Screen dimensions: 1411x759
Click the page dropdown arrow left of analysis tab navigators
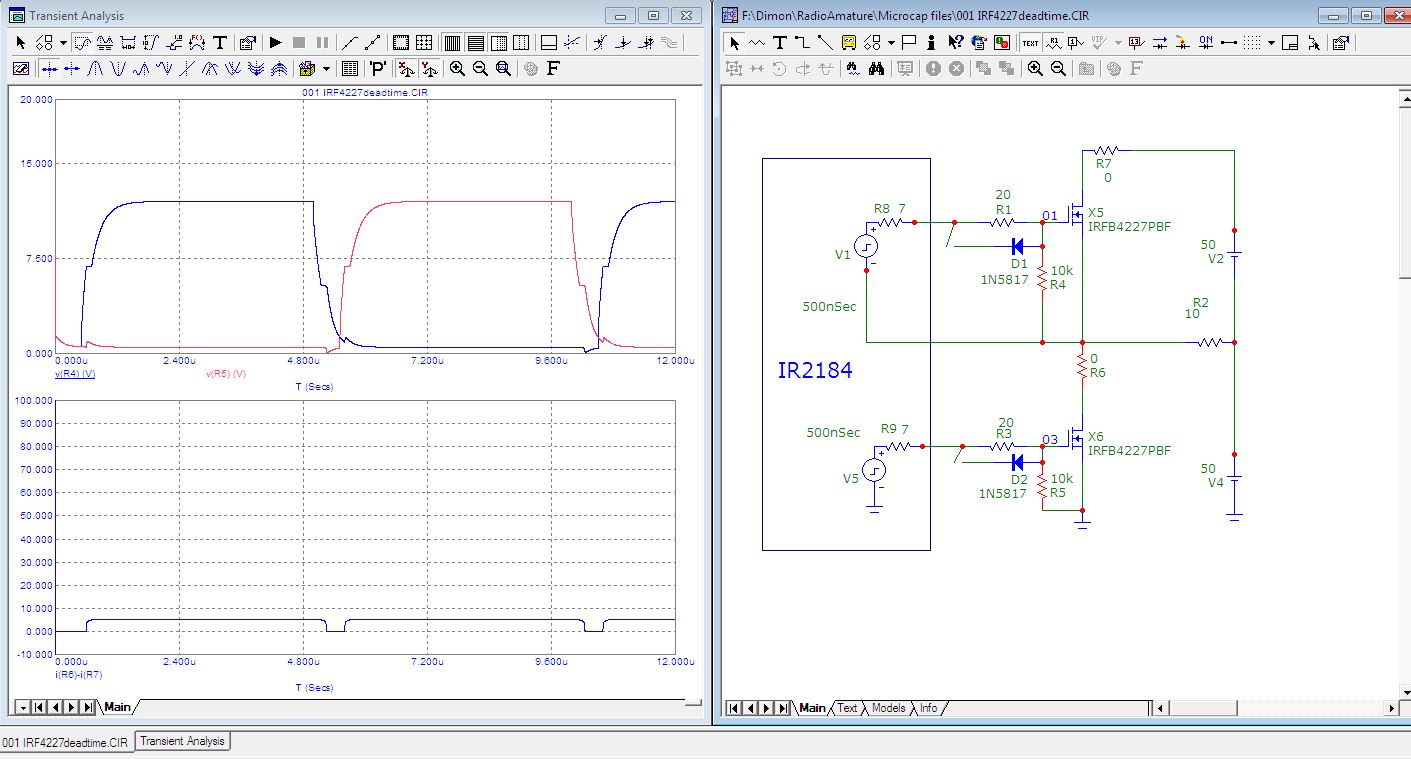[x=21, y=707]
